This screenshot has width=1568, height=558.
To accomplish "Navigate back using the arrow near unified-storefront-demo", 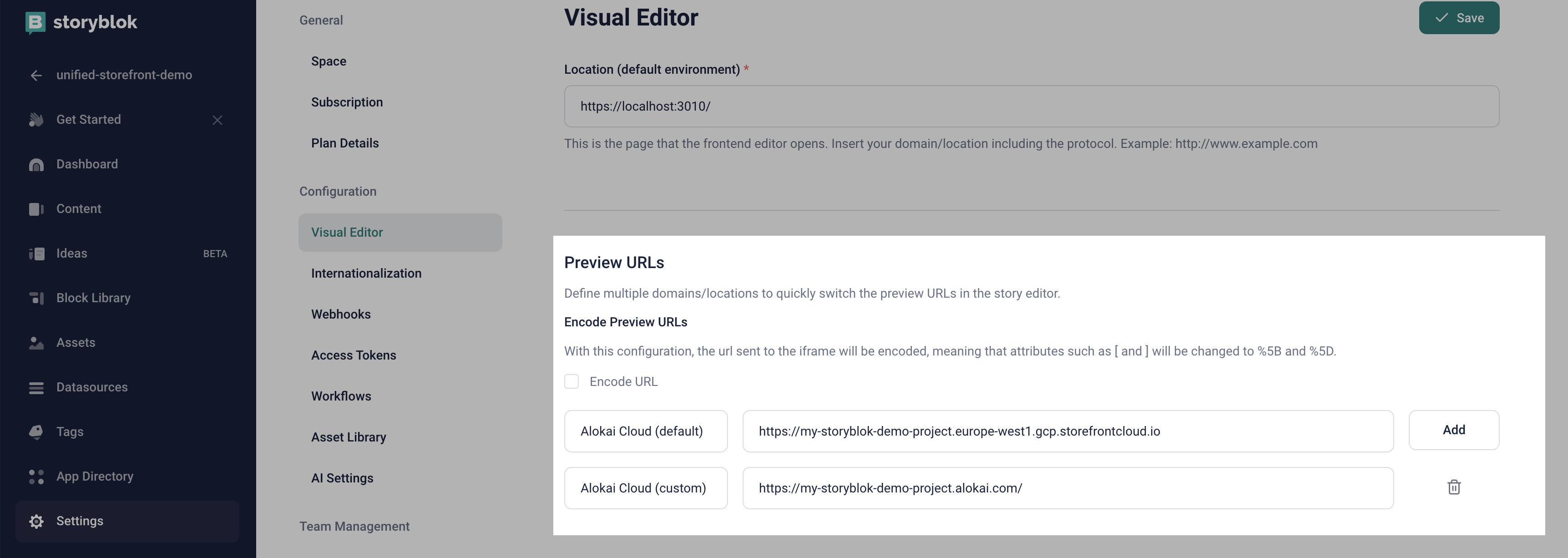I will 36,75.
